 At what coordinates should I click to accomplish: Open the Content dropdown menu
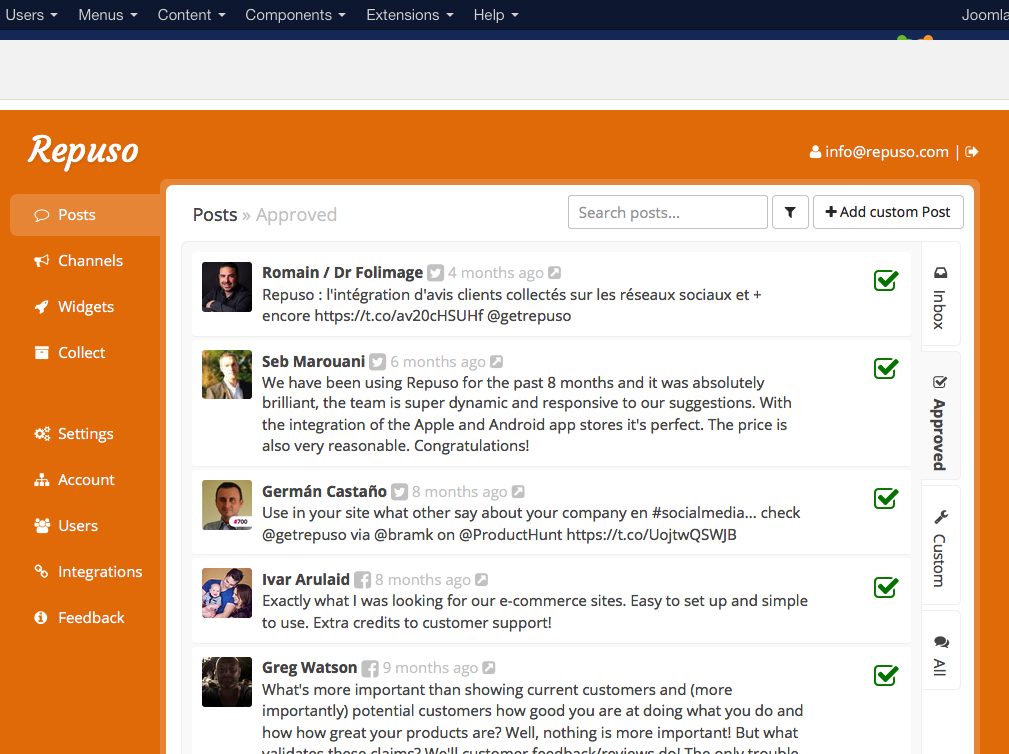(191, 15)
